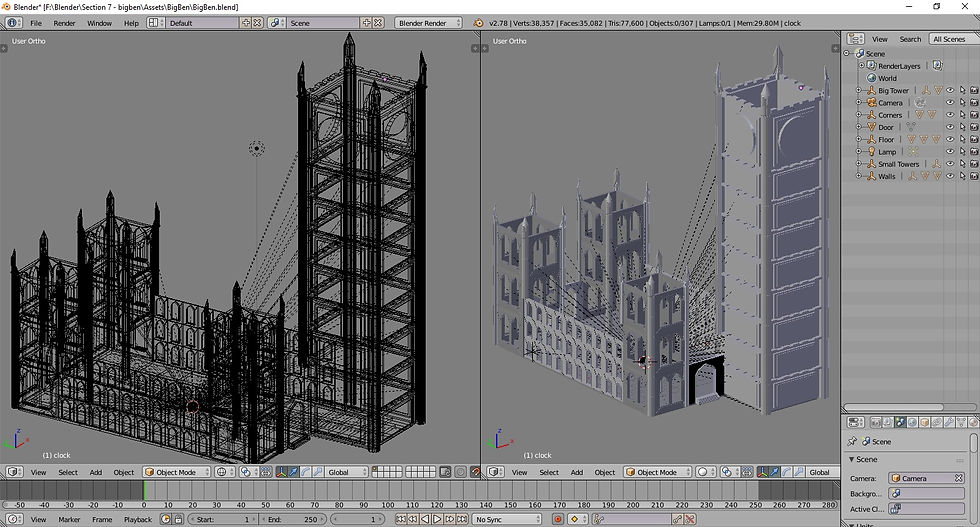The height and width of the screenshot is (527, 980).
Task: Collapse the Scene panel triangle in Properties
Action: tap(851, 459)
